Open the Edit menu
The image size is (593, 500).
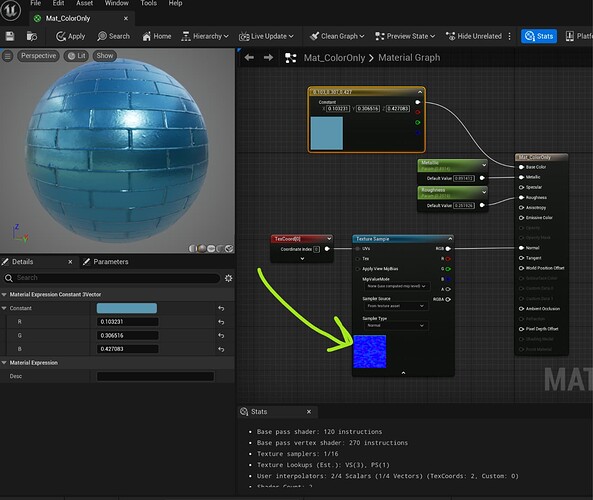[x=58, y=3]
